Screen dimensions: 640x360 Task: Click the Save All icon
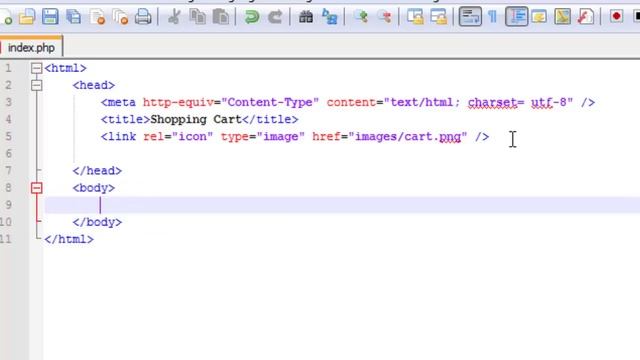click(x=73, y=17)
